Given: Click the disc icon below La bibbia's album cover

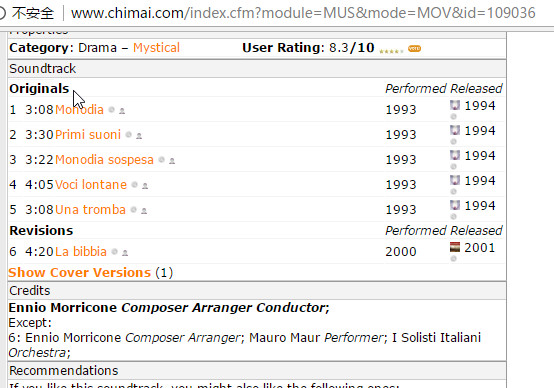Looking at the screenshot, I should [x=454, y=259].
